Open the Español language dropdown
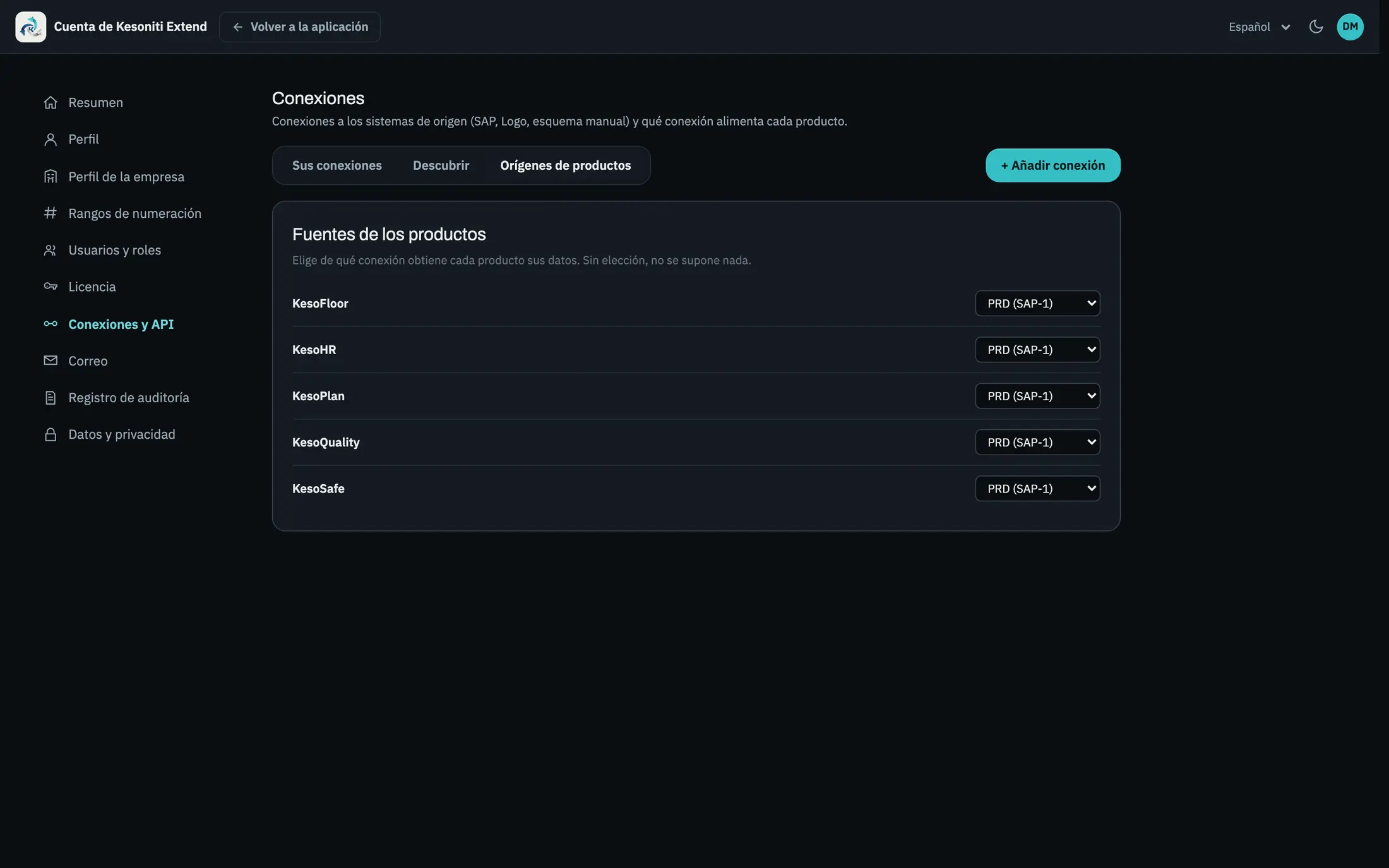This screenshot has height=868, width=1389. pos(1259,27)
